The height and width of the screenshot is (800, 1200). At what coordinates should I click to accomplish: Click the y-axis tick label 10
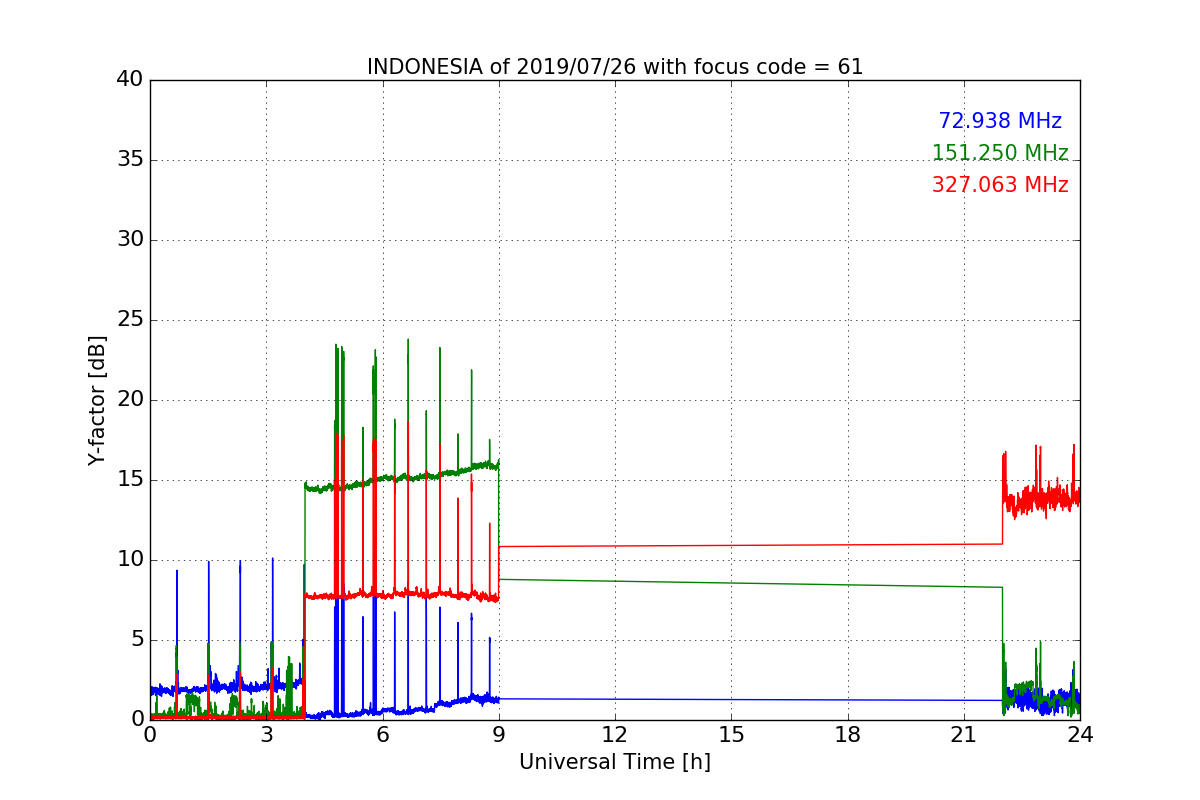click(x=130, y=560)
